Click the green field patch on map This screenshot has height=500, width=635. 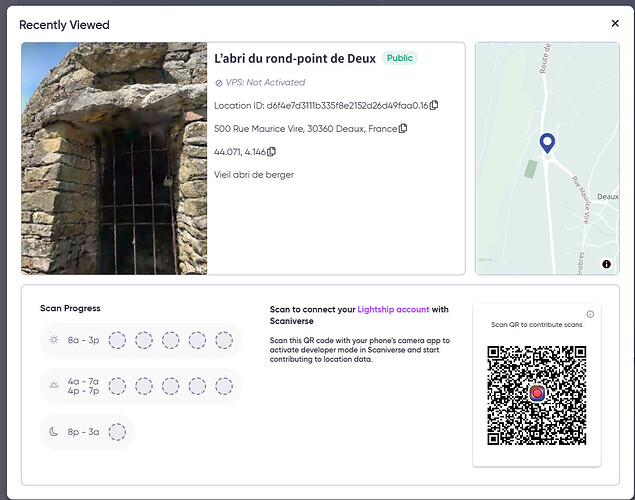click(x=531, y=169)
